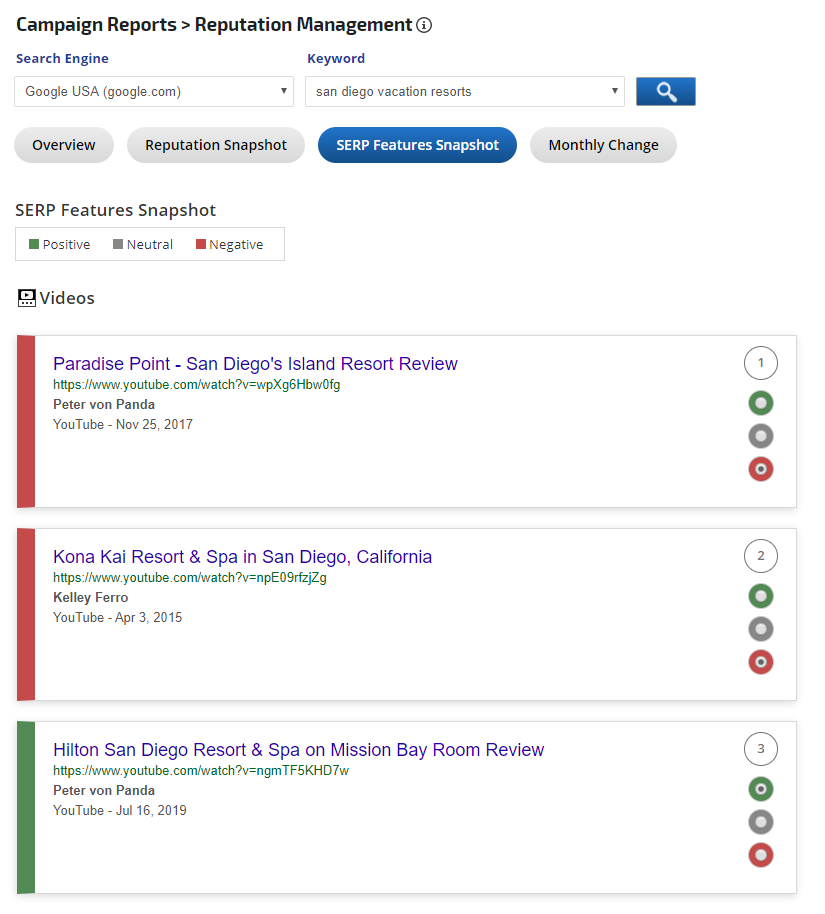This screenshot has width=825, height=914.
Task: Open Paradise Point Island Resort Review link
Action: point(255,364)
